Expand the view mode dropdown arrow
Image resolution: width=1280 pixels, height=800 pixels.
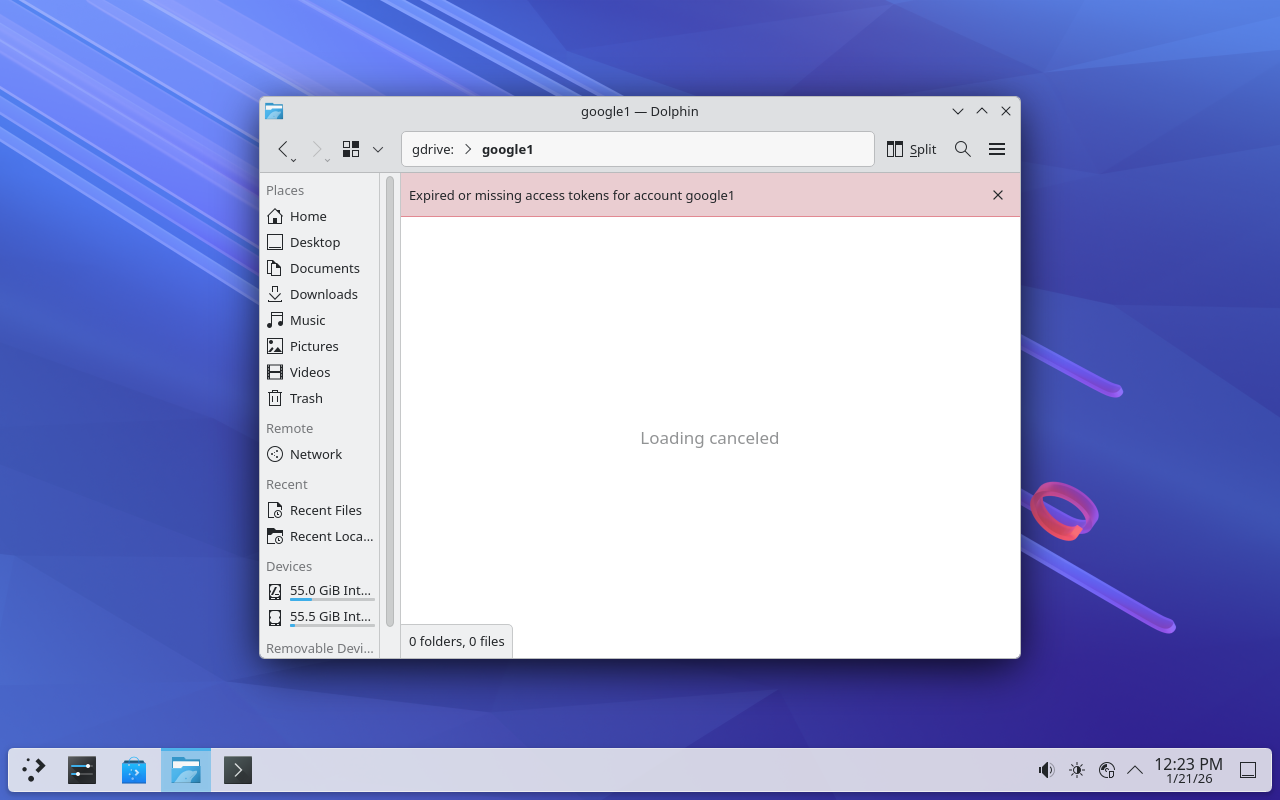click(x=378, y=149)
